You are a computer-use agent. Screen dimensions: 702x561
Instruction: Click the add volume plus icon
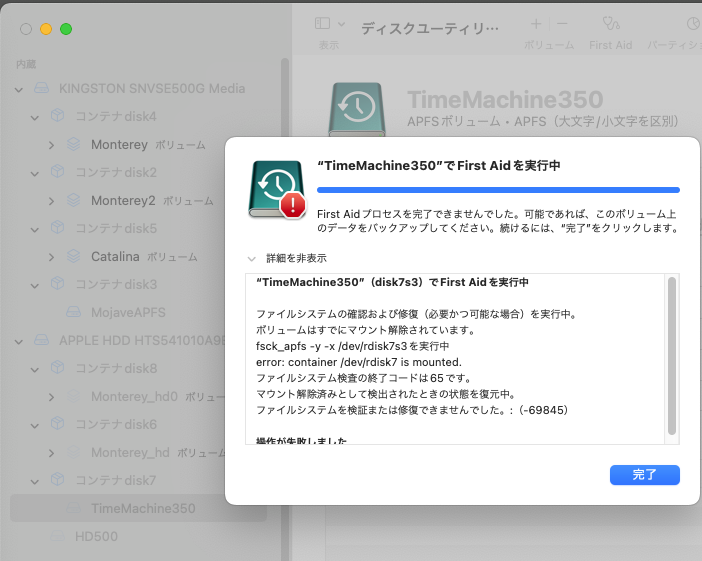(536, 24)
